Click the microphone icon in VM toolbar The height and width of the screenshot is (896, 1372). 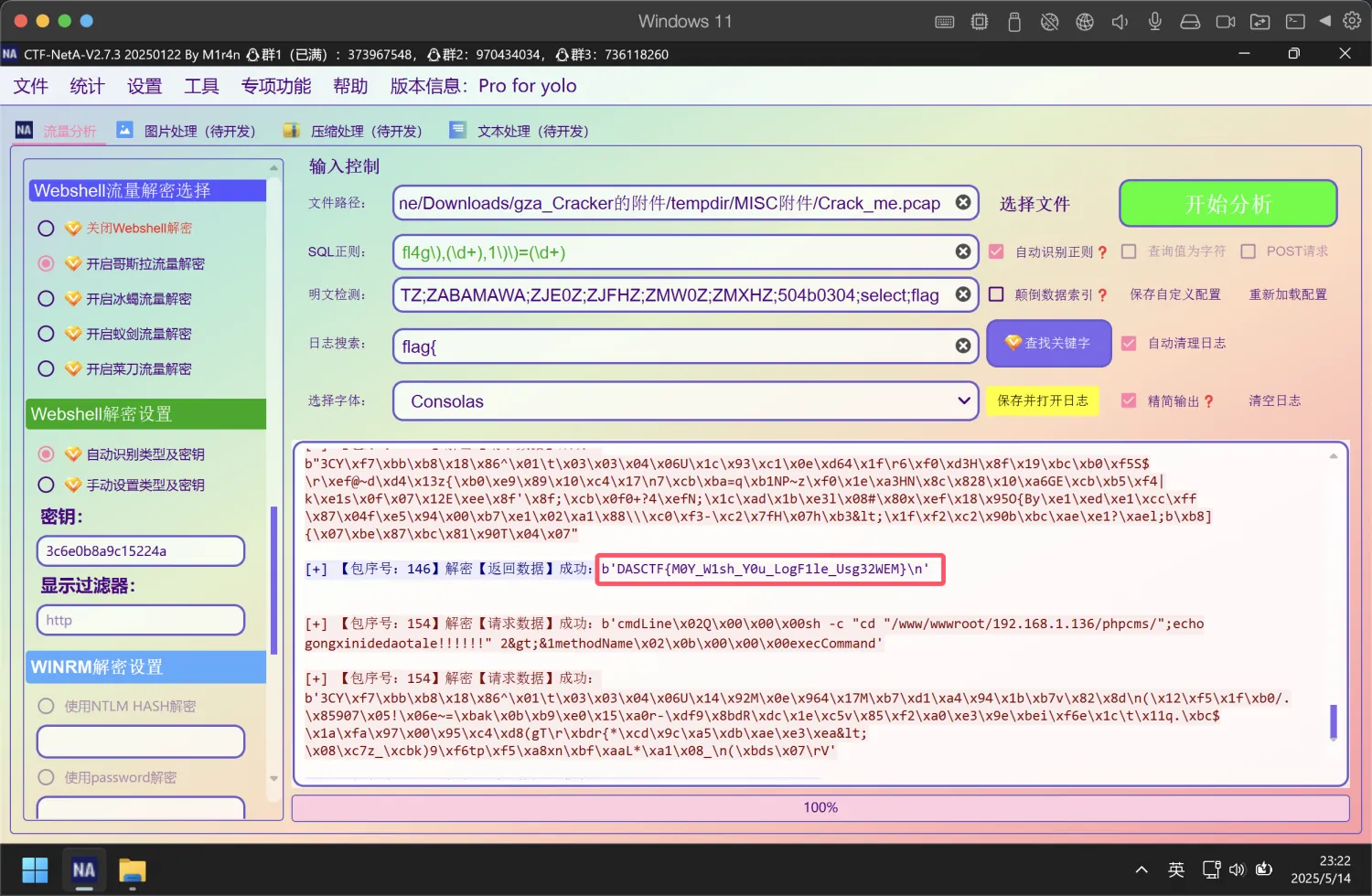[x=1155, y=21]
